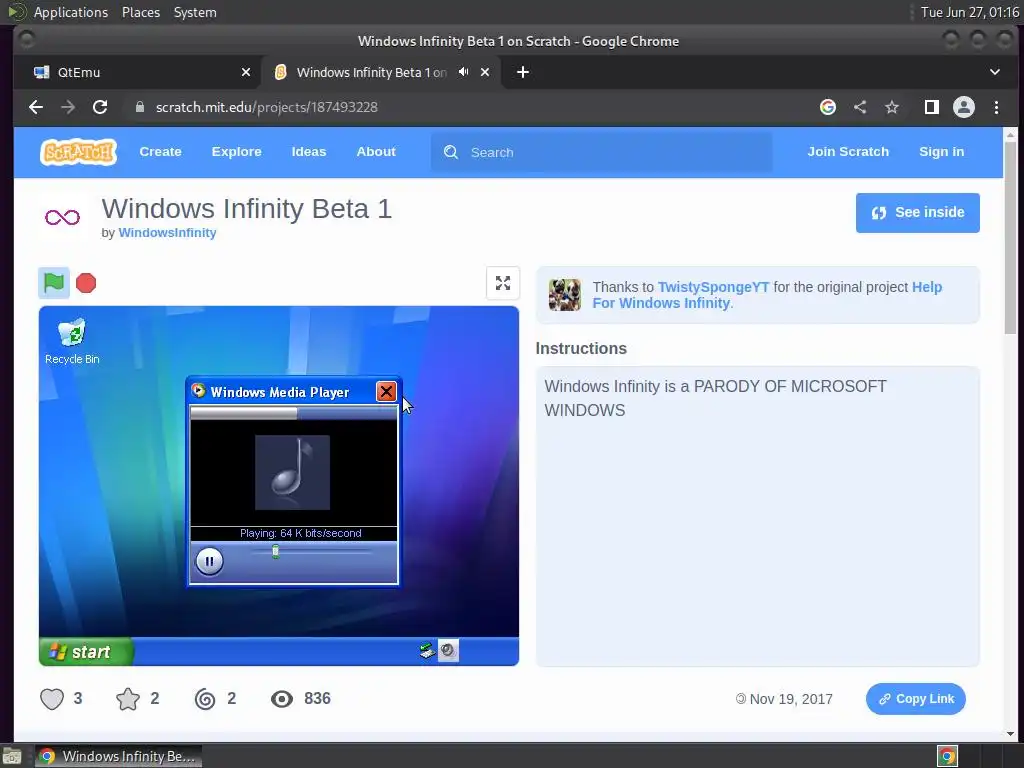Open the green start button menu
This screenshot has width=1024, height=768.
click(86, 652)
